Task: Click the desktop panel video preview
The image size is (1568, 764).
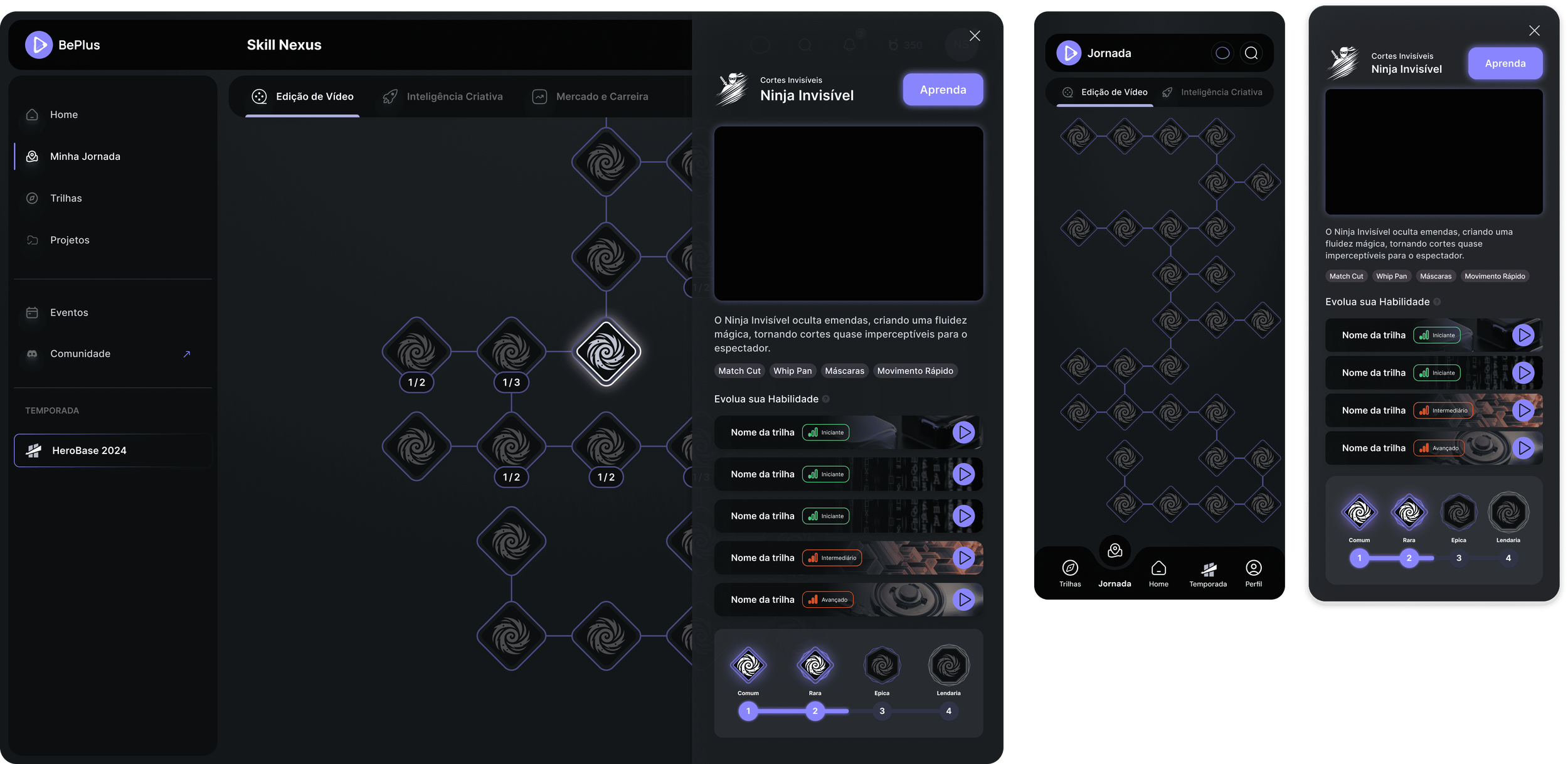Action: 848,213
